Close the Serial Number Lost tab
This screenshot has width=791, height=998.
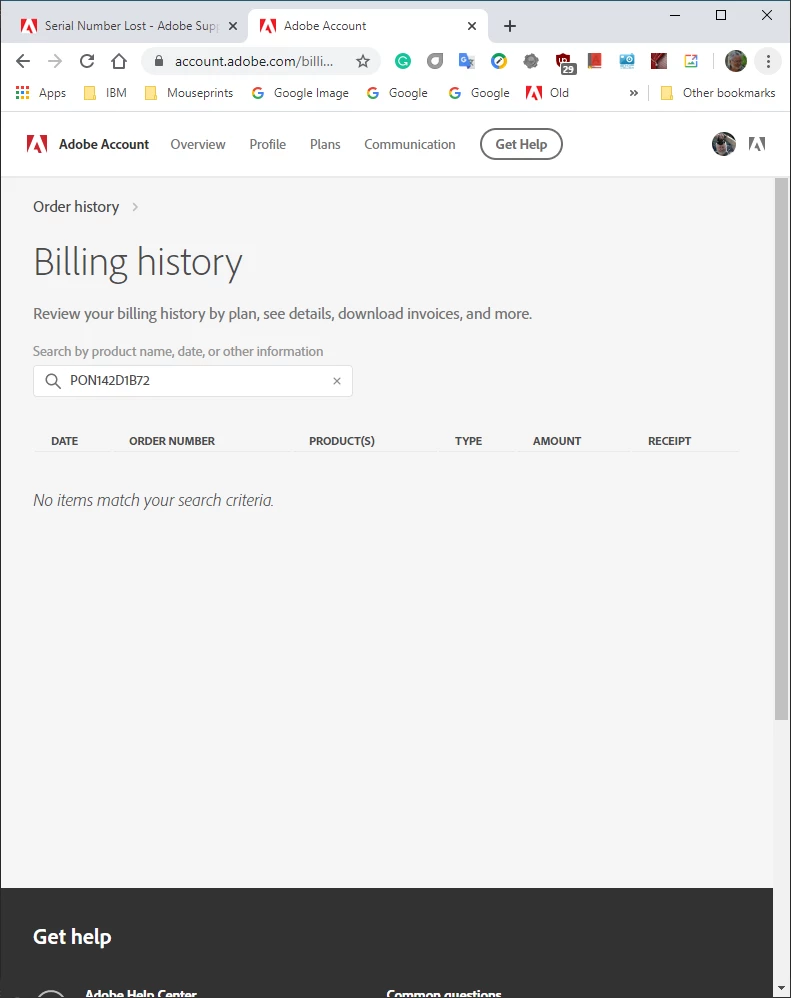[x=233, y=26]
